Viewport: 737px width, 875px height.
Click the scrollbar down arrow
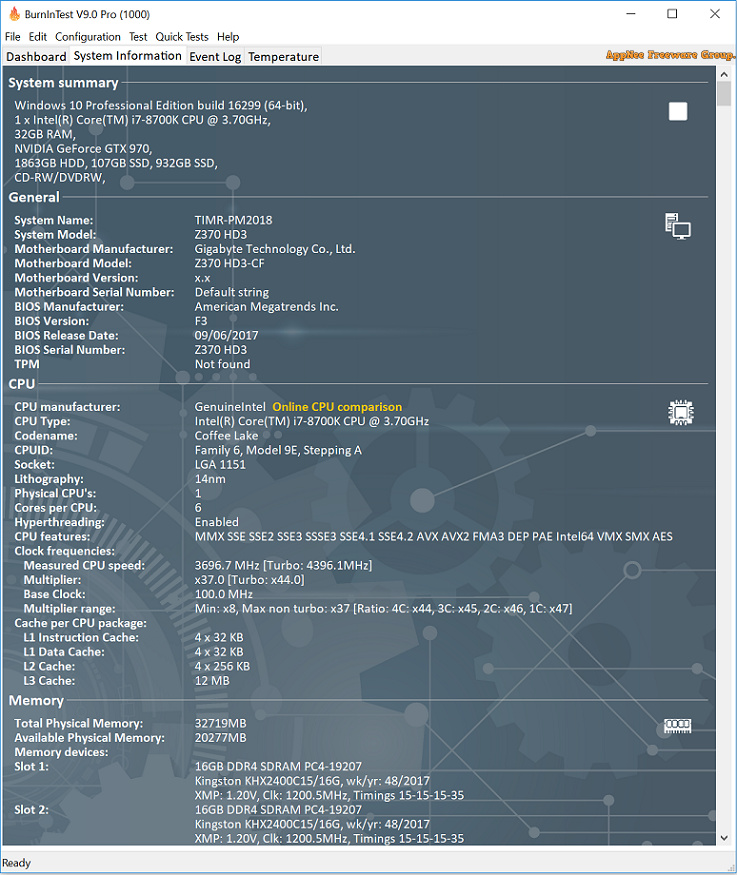tap(724, 838)
